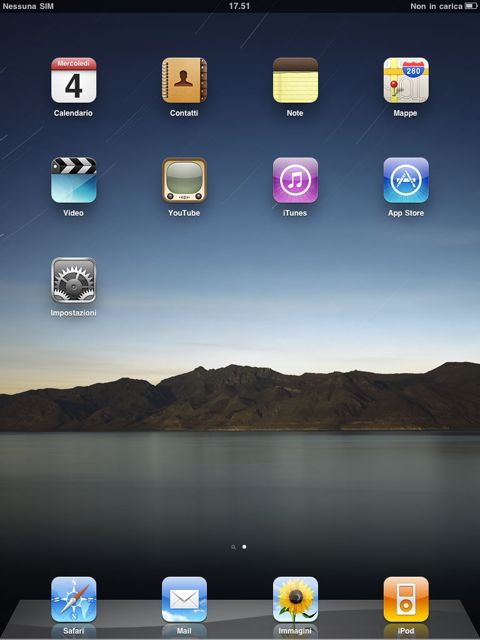Tap the 17.51 clock in status bar
This screenshot has width=480, height=640.
tap(239, 6)
